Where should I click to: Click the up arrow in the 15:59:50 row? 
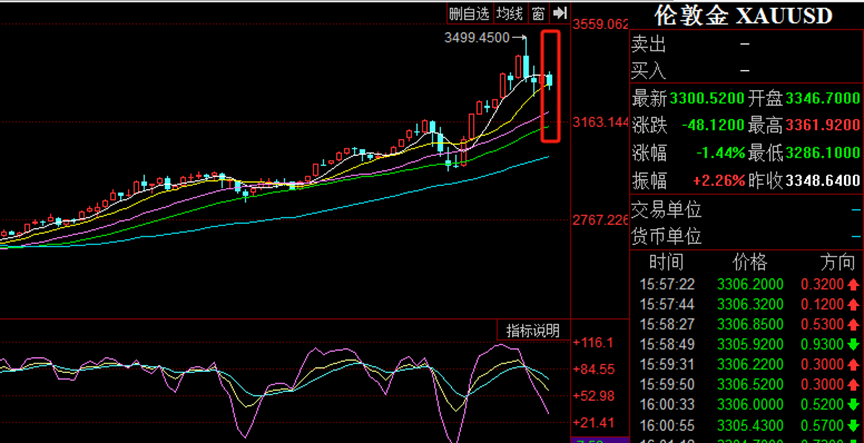click(x=854, y=385)
